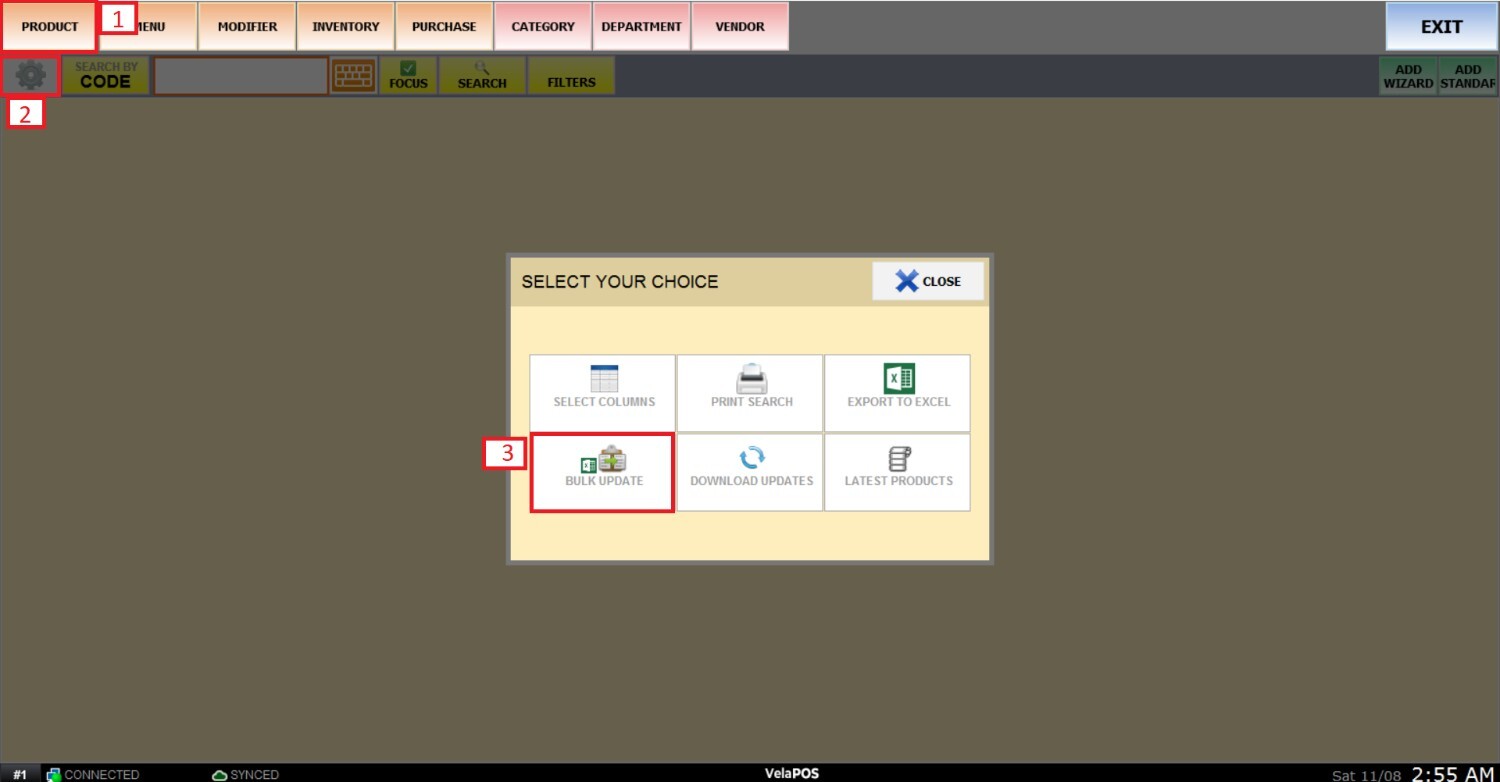This screenshot has height=782, width=1500.
Task: Switch to the Product tab
Action: pyautogui.click(x=49, y=27)
